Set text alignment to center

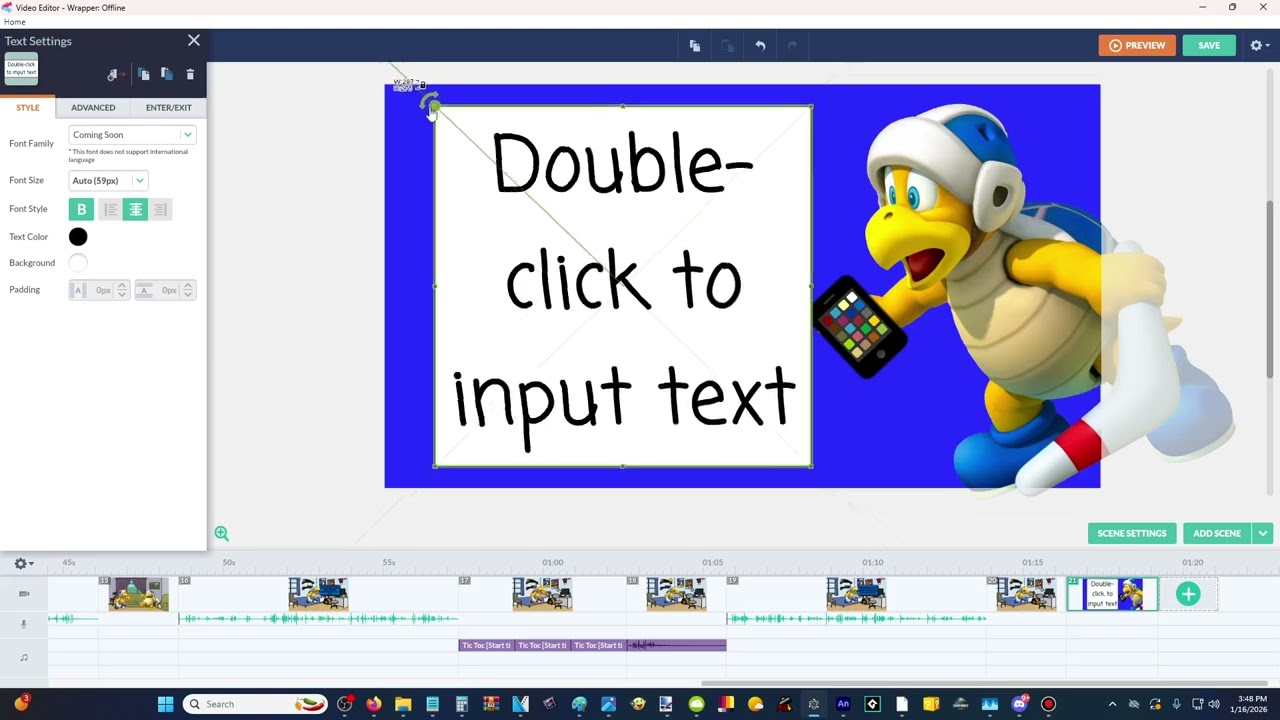click(x=135, y=209)
